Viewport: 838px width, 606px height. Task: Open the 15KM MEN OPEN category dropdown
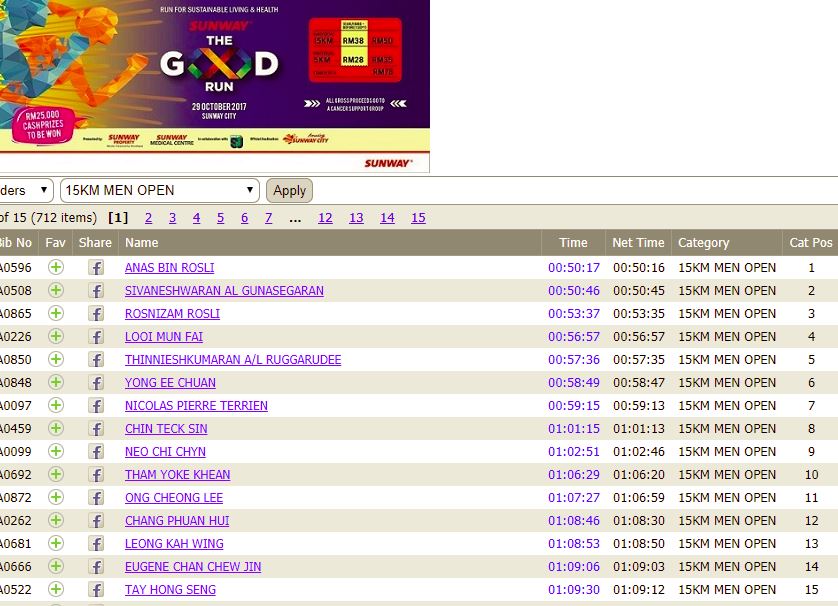[x=160, y=190]
